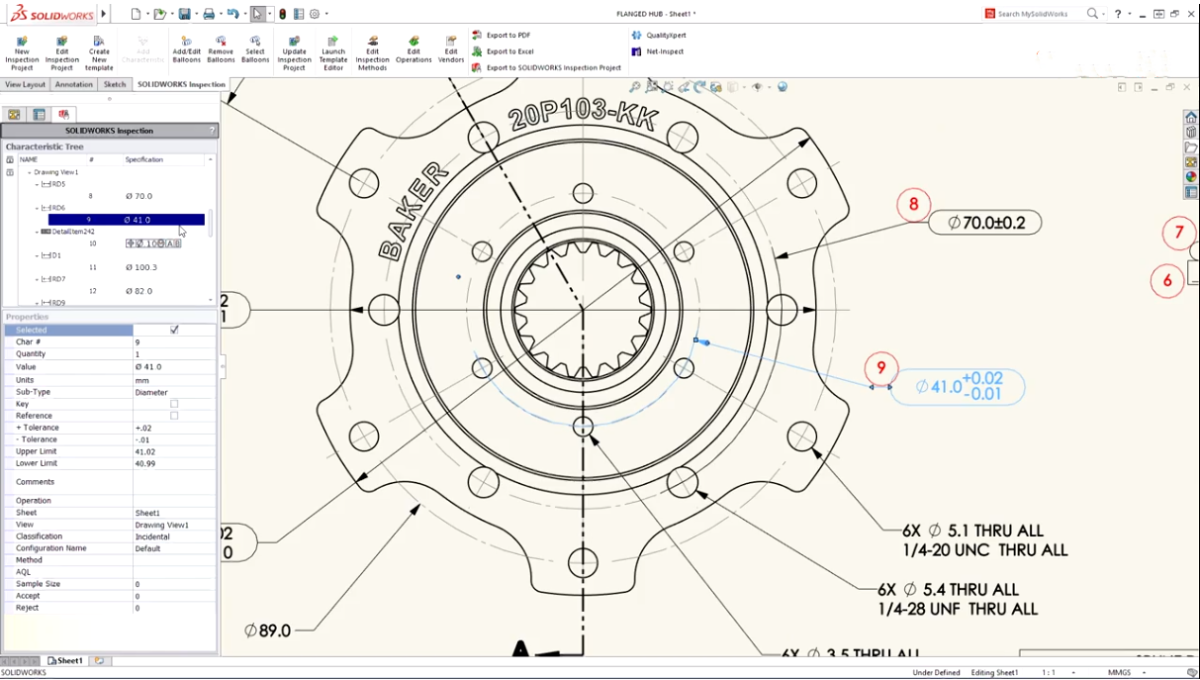Screen dimensions: 1200x680
Task: Click the Open document icon
Action: pos(159,14)
